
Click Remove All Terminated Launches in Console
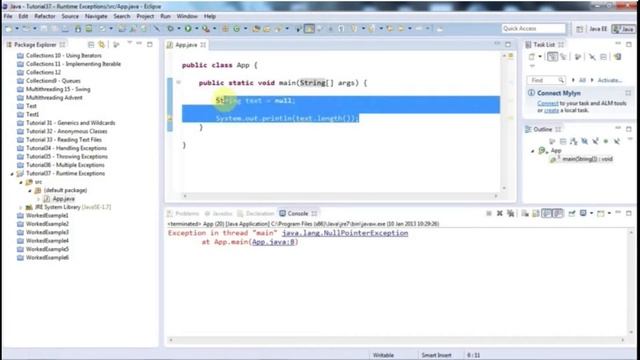pyautogui.click(x=511, y=213)
